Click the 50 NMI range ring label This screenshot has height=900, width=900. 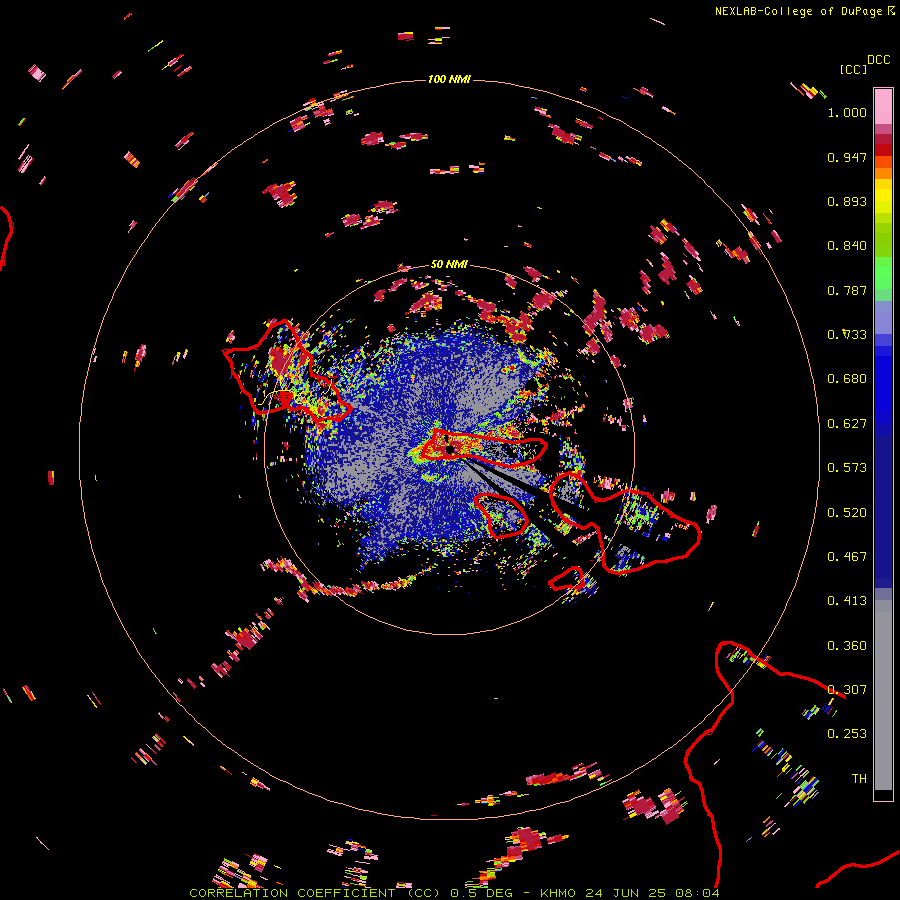pos(449,264)
